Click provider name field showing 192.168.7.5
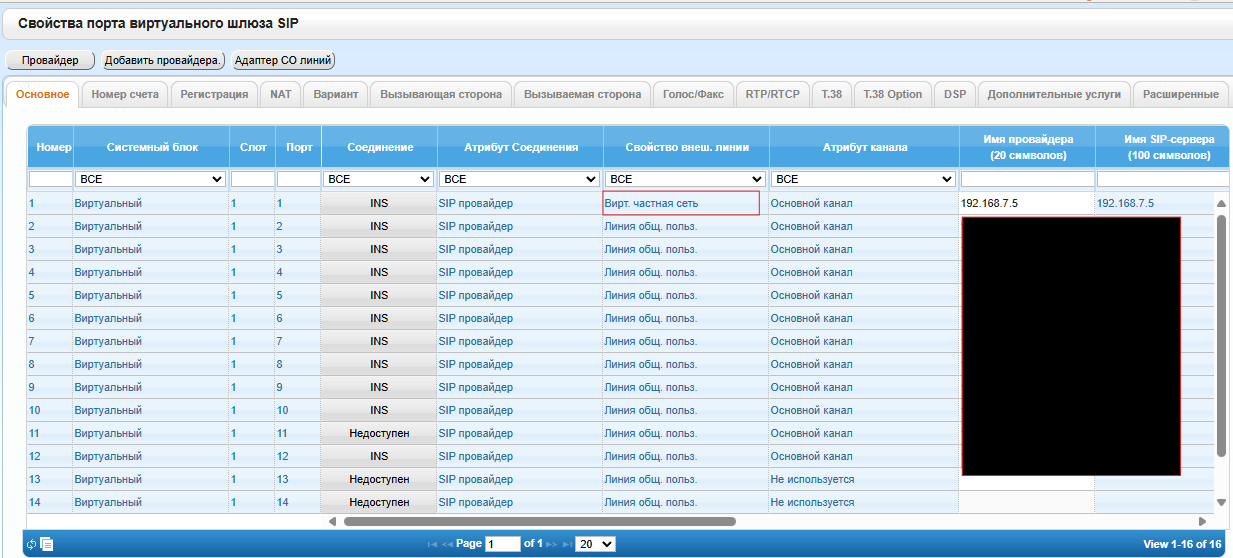Image resolution: width=1233 pixels, height=558 pixels. pos(1027,203)
